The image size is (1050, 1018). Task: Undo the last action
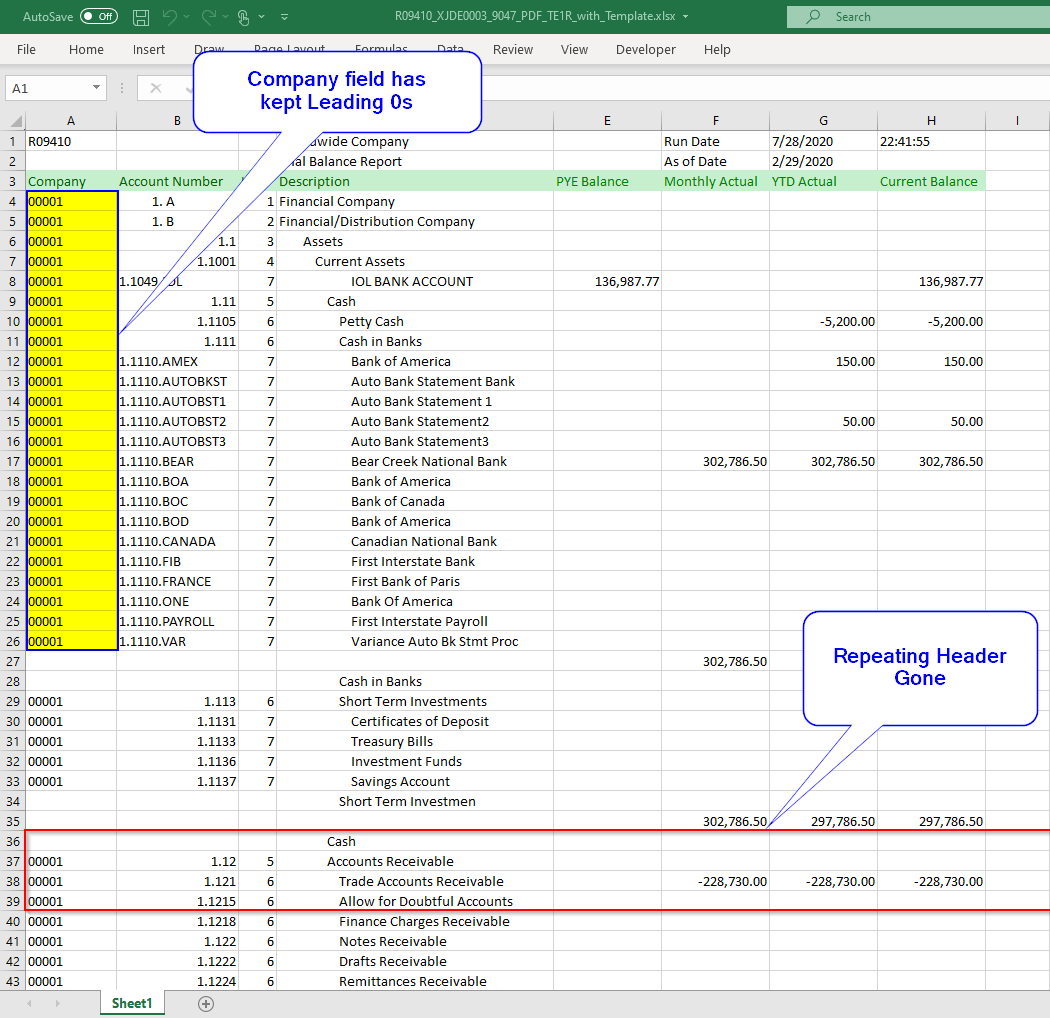(169, 16)
